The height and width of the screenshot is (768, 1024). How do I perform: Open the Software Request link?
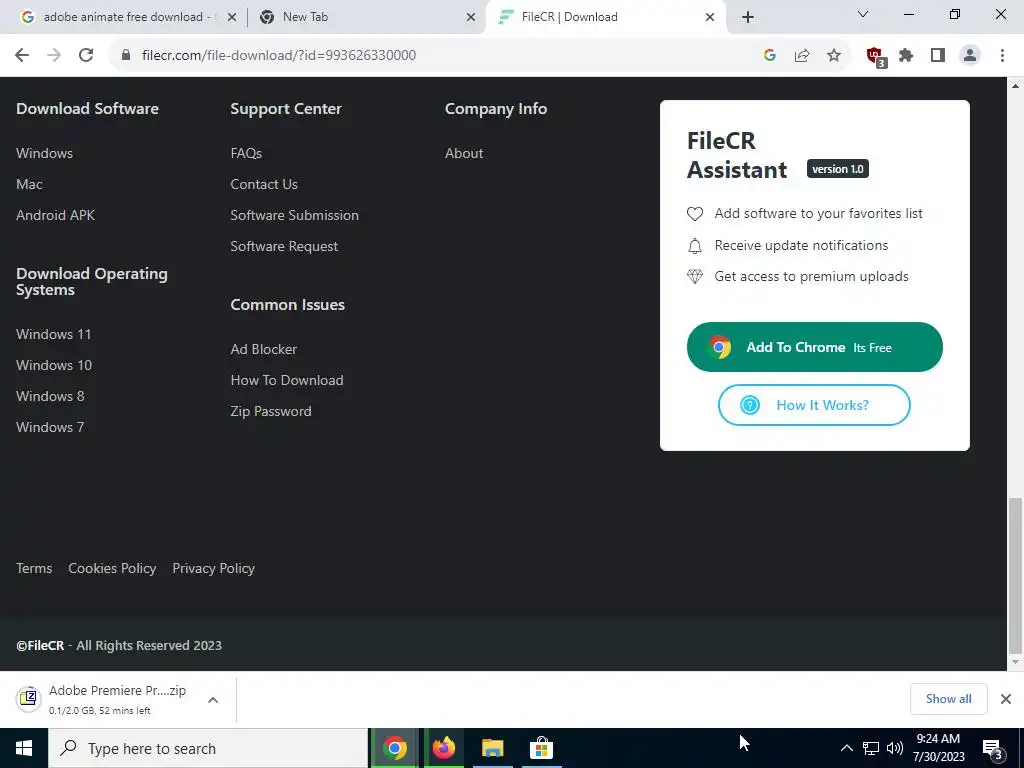click(x=284, y=246)
